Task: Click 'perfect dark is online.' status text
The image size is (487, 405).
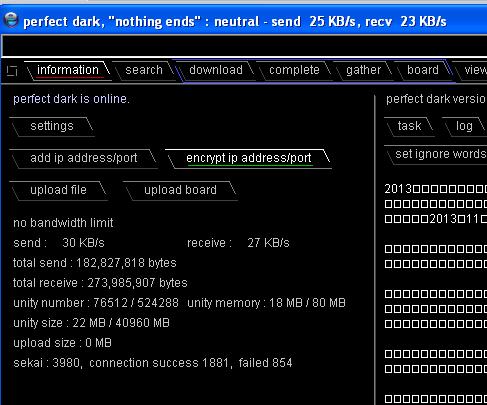Action: coord(71,99)
